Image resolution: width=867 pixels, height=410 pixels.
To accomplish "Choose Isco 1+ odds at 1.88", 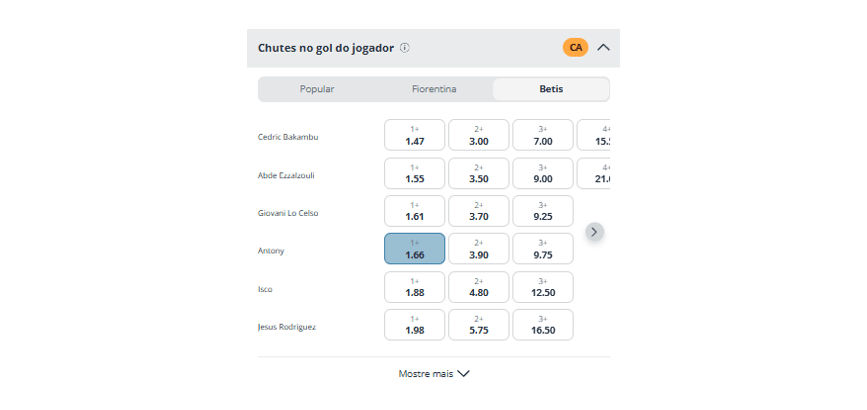I will [415, 287].
